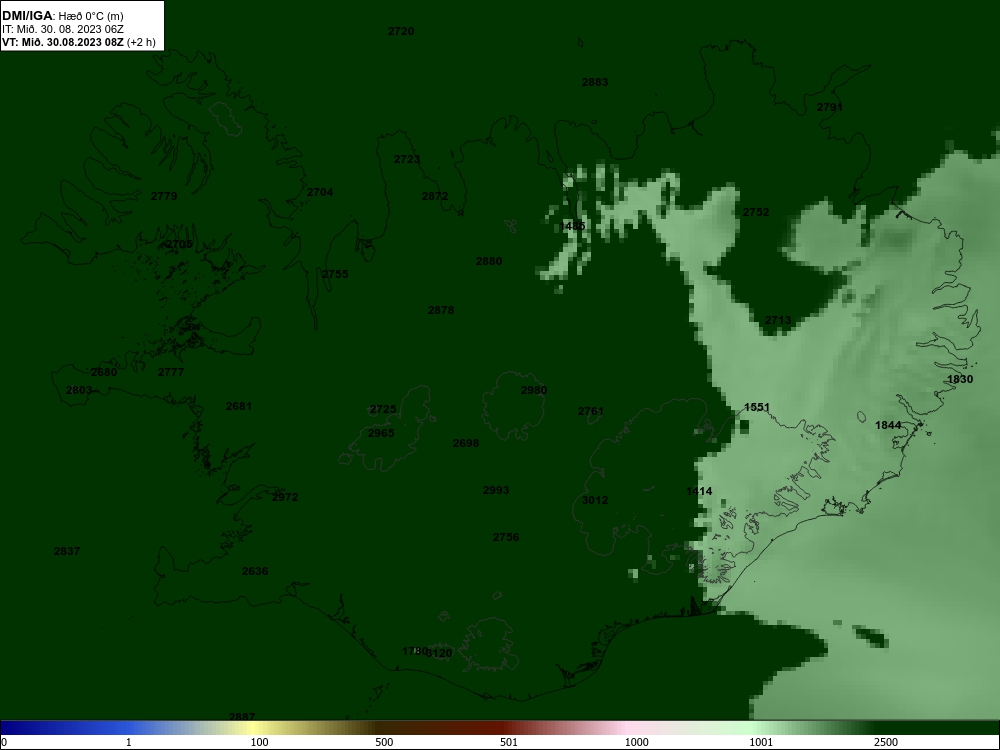1000x750 pixels.
Task: Select the map value 2883
Action: pyautogui.click(x=595, y=82)
